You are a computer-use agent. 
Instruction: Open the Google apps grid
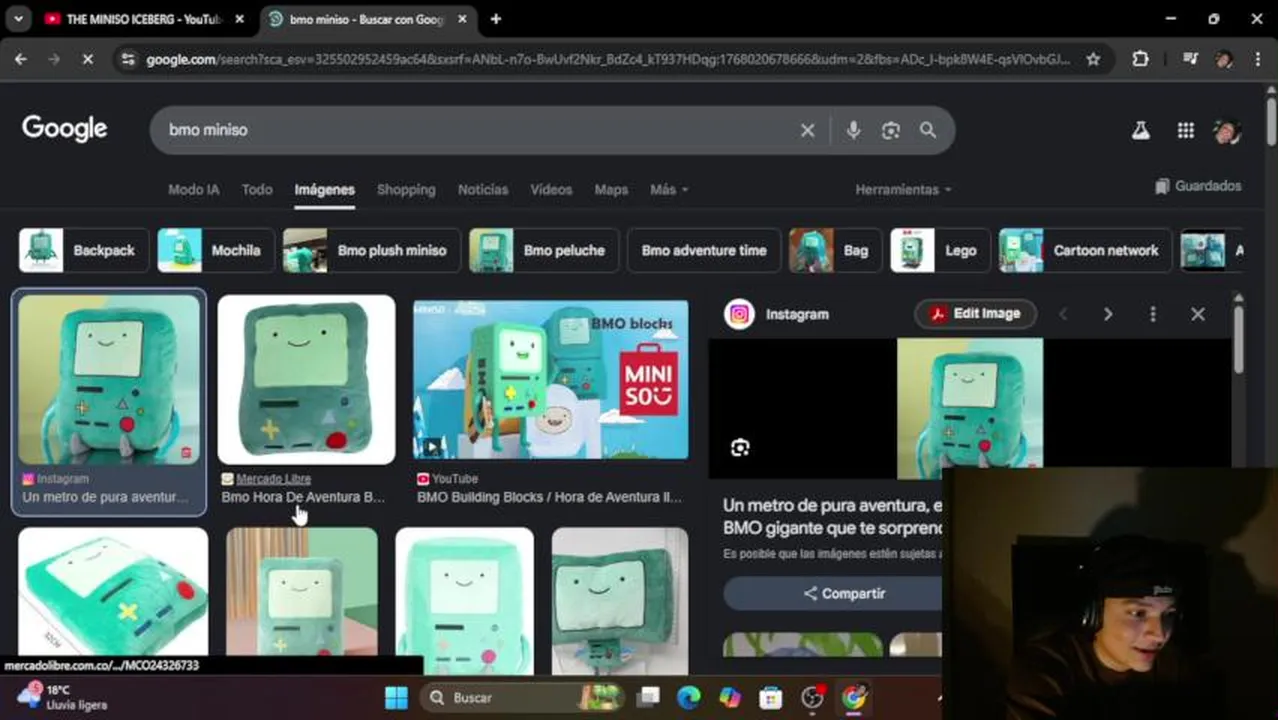(x=1185, y=130)
